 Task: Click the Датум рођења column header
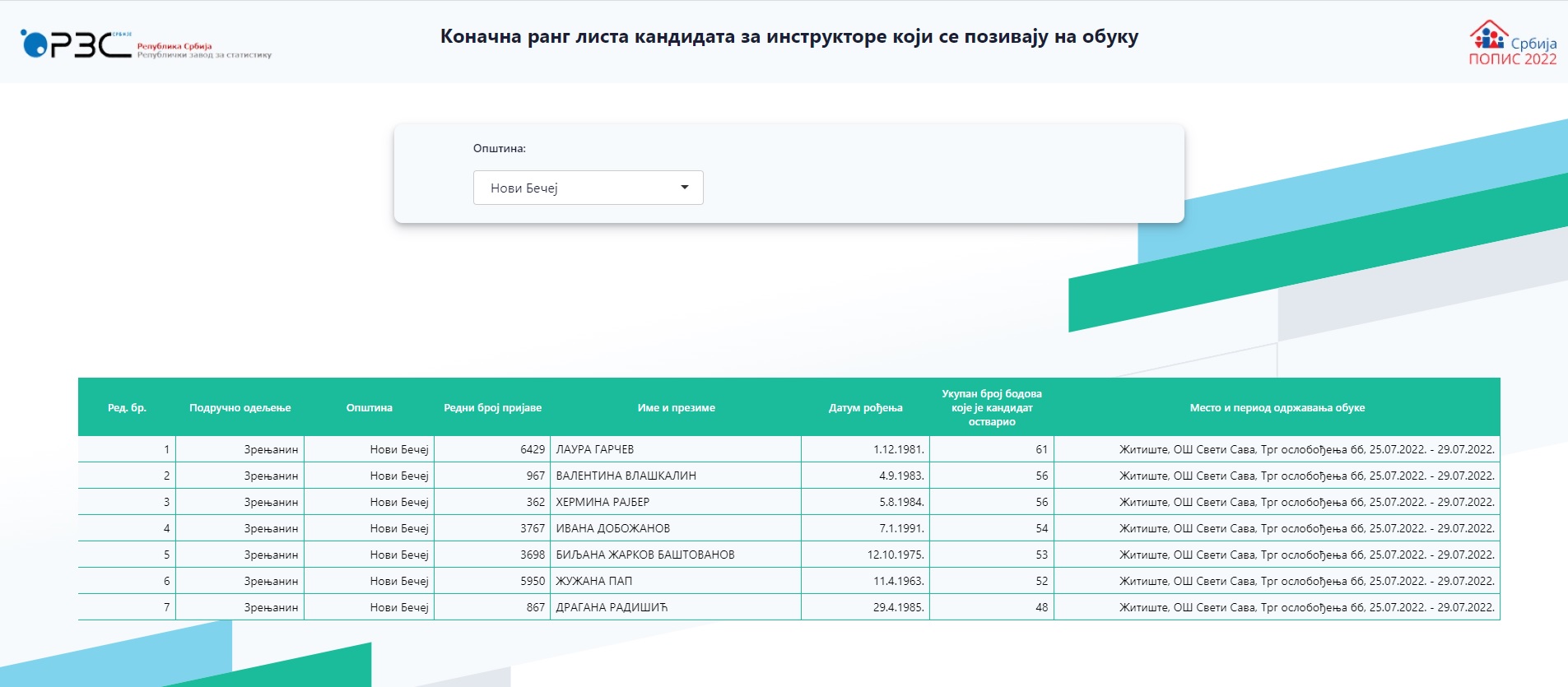[x=865, y=407]
